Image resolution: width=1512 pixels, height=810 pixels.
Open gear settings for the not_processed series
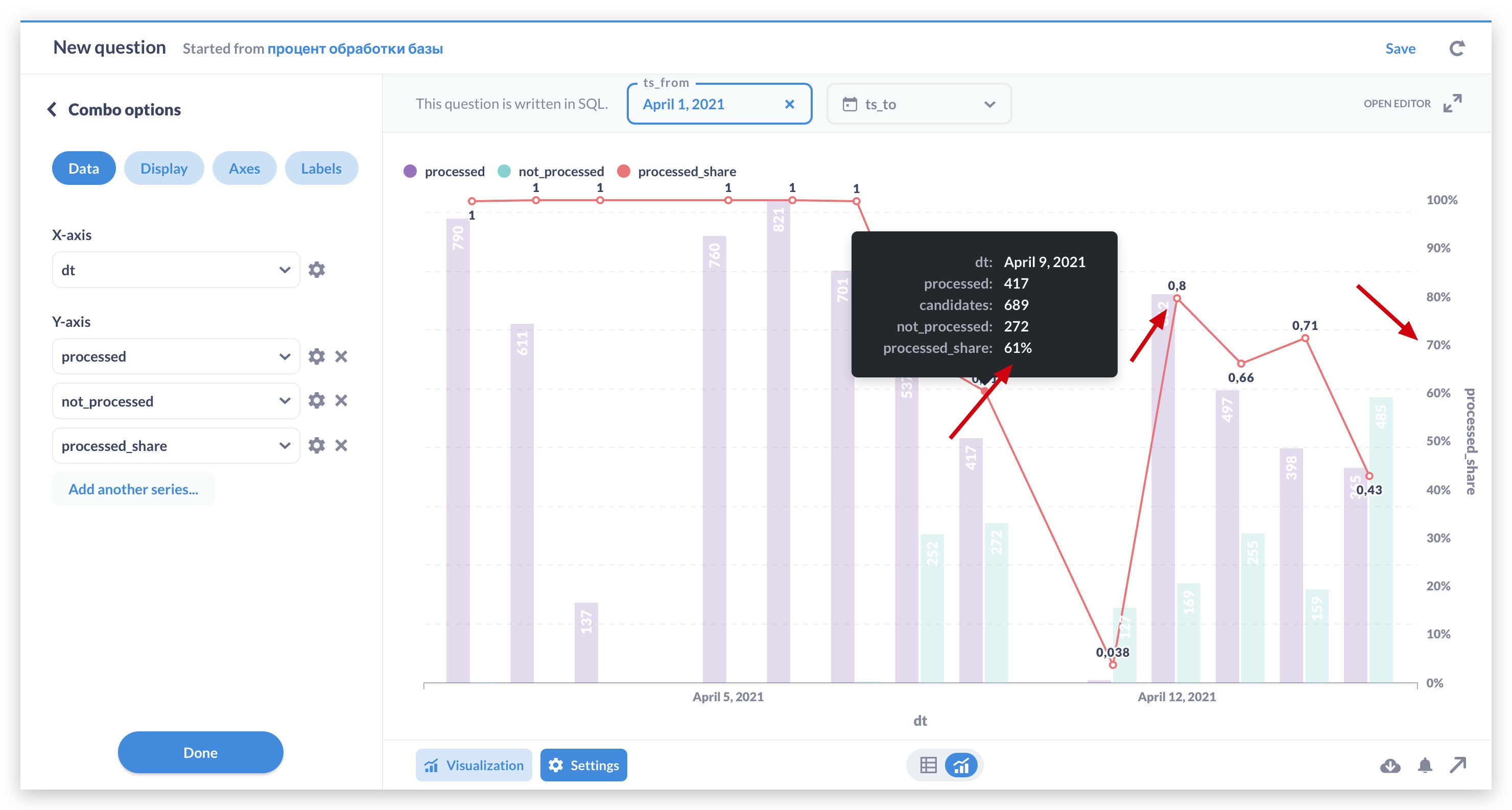pos(316,401)
